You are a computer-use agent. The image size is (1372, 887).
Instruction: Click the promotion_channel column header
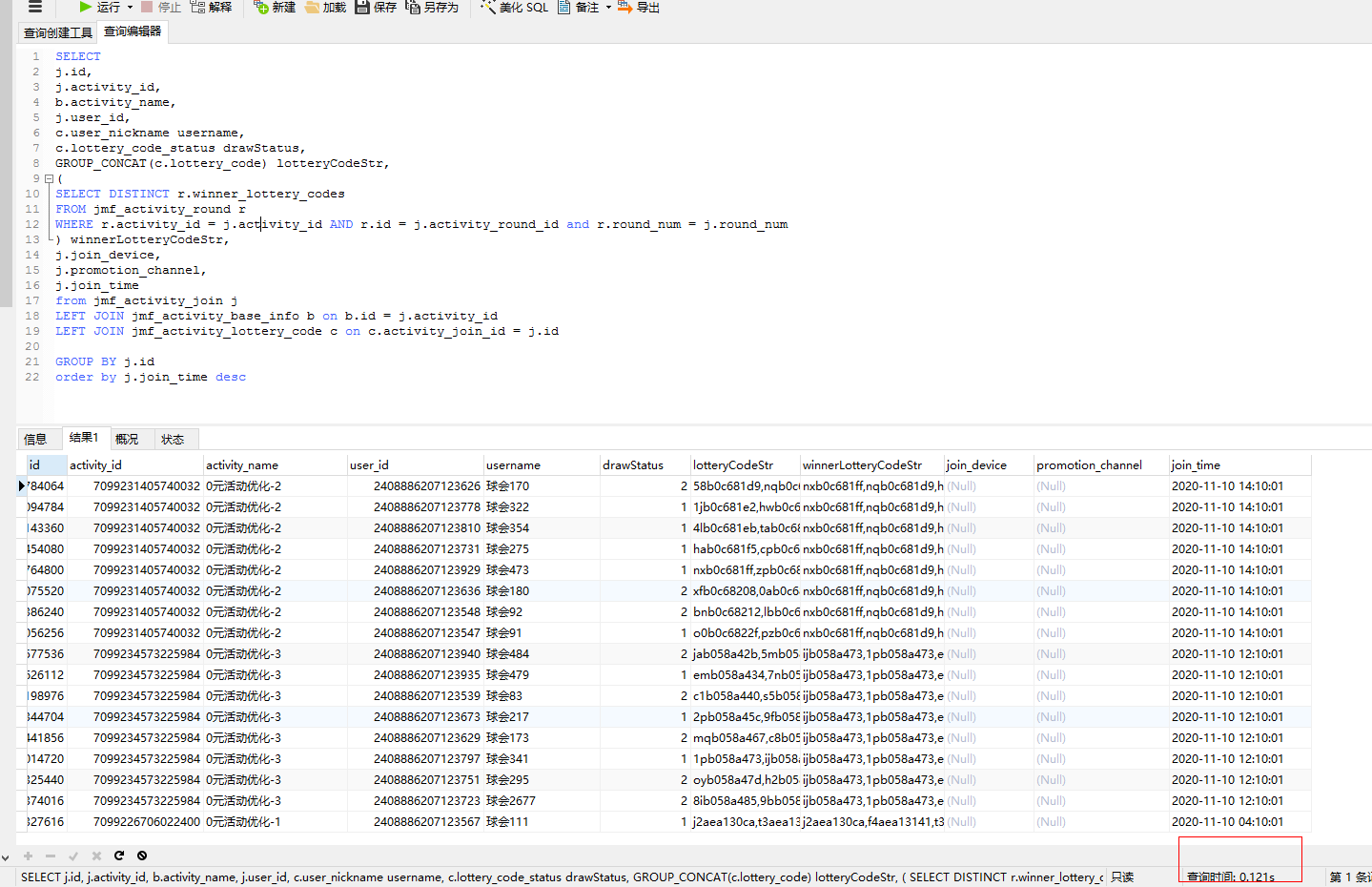[1101, 464]
